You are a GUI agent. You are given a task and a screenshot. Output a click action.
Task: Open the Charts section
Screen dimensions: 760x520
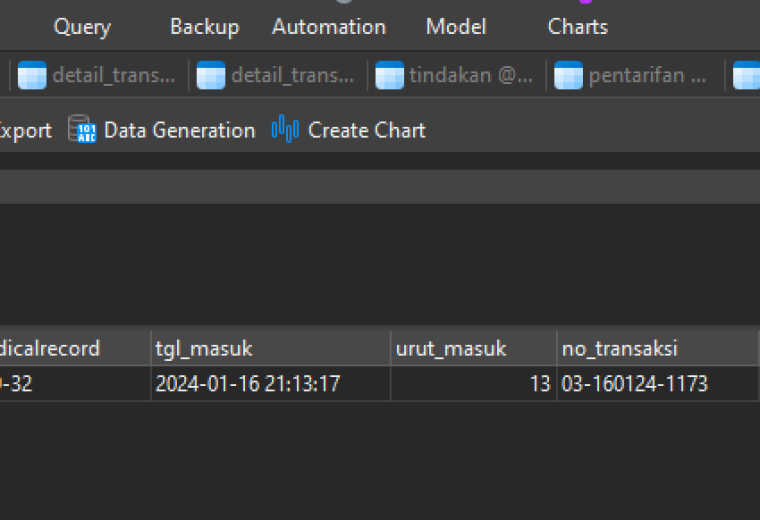pos(578,27)
